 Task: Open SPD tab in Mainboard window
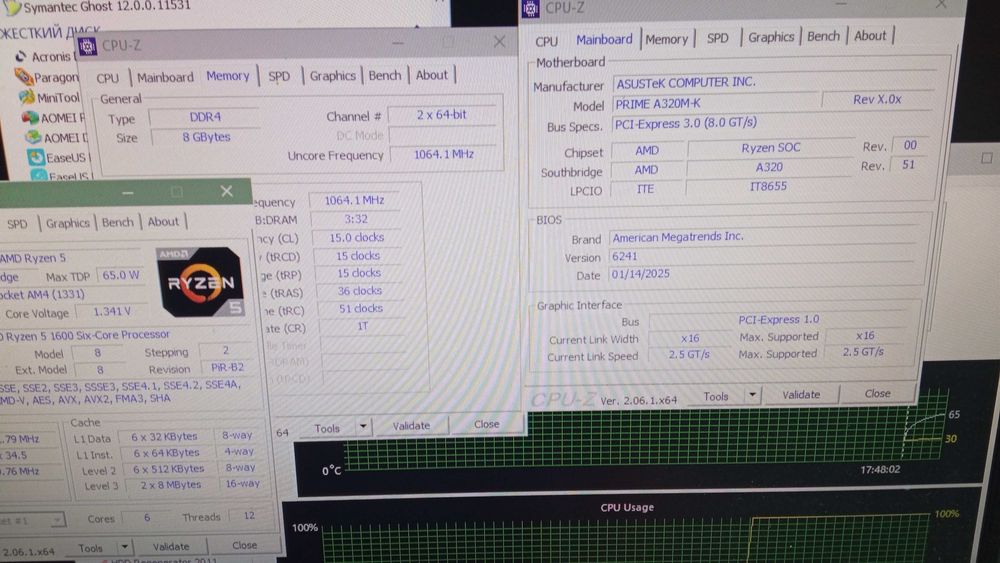tap(717, 38)
